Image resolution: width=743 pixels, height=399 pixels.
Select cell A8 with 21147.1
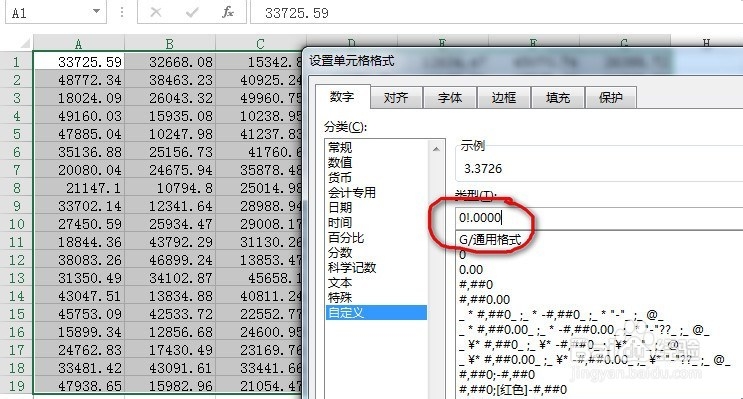[79, 188]
